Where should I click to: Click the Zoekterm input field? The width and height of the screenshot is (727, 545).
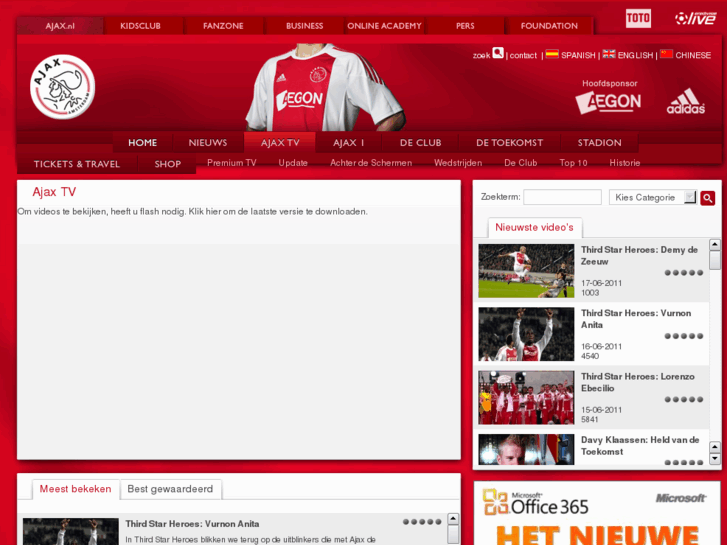[562, 197]
